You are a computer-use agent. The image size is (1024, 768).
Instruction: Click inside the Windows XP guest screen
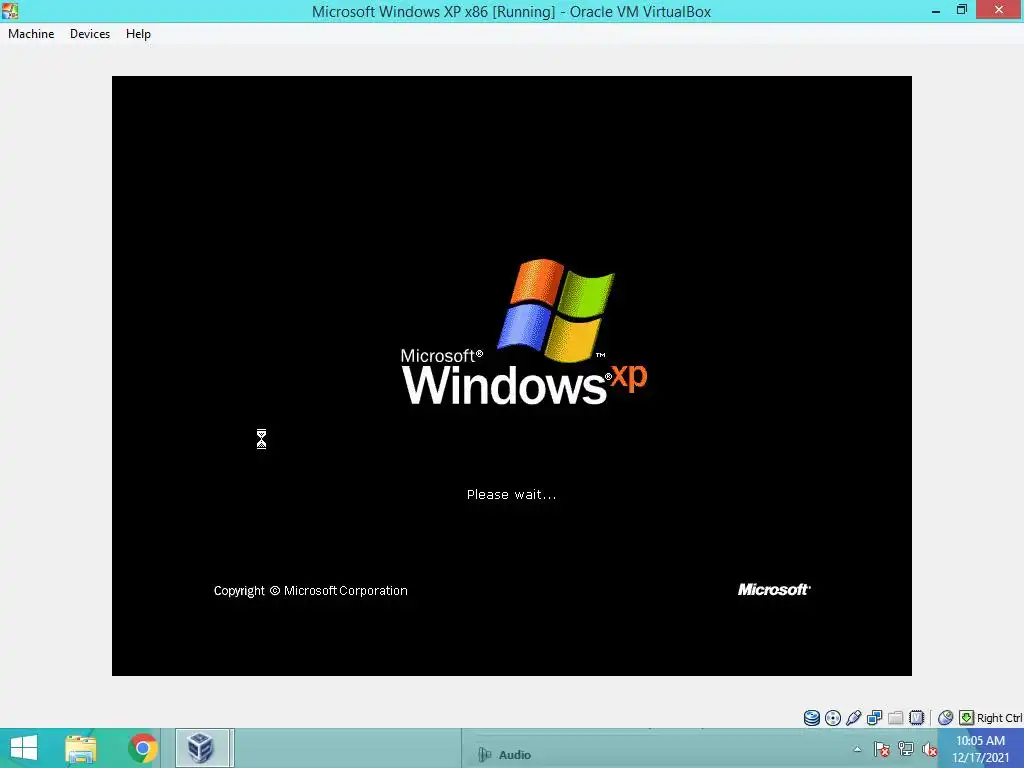click(511, 376)
